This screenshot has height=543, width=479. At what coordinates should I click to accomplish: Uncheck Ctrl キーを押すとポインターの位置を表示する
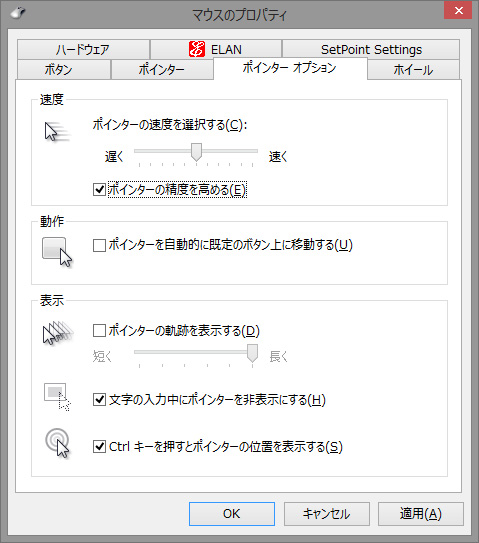[x=99, y=446]
